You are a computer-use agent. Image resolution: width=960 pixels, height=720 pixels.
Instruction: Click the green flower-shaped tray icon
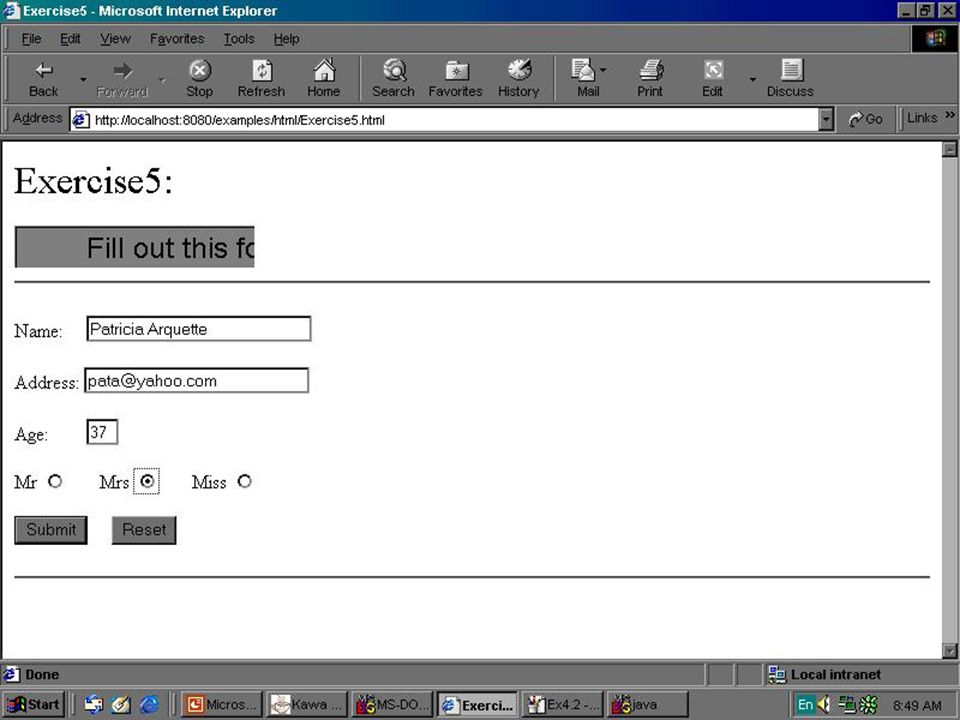pyautogui.click(x=868, y=705)
